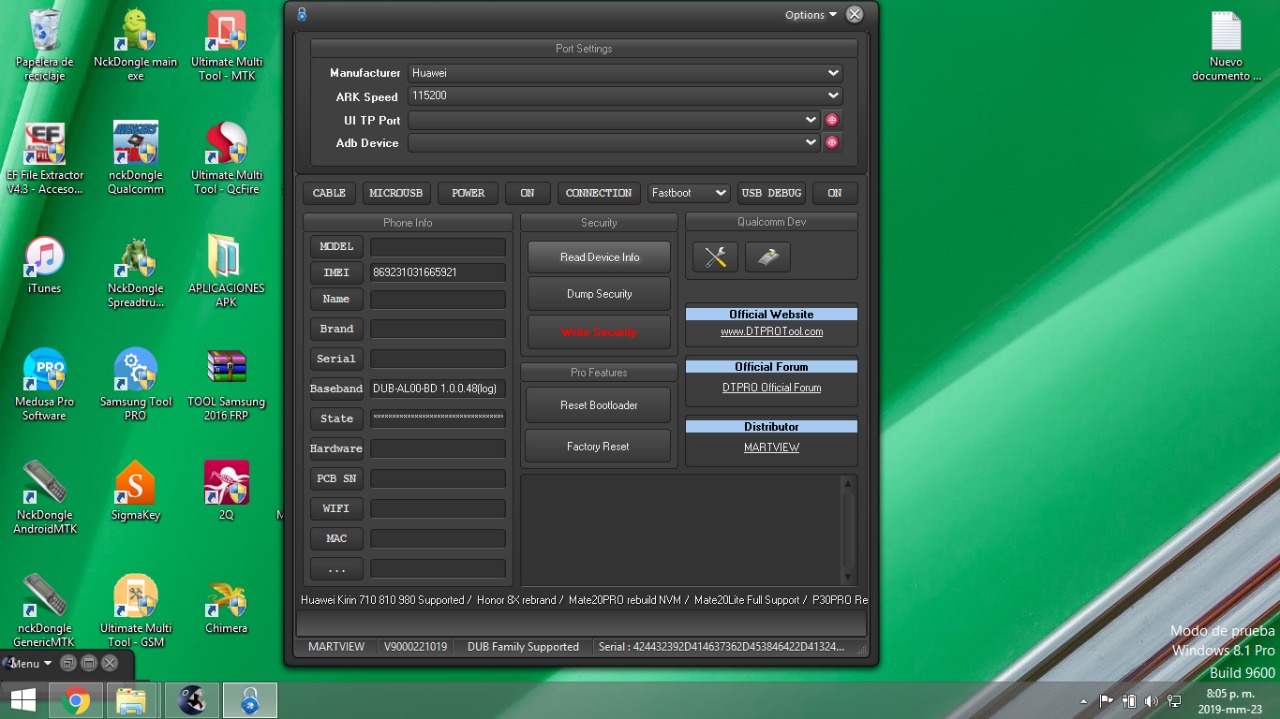Click into the IMEI value field
This screenshot has width=1280, height=719.
click(x=438, y=272)
